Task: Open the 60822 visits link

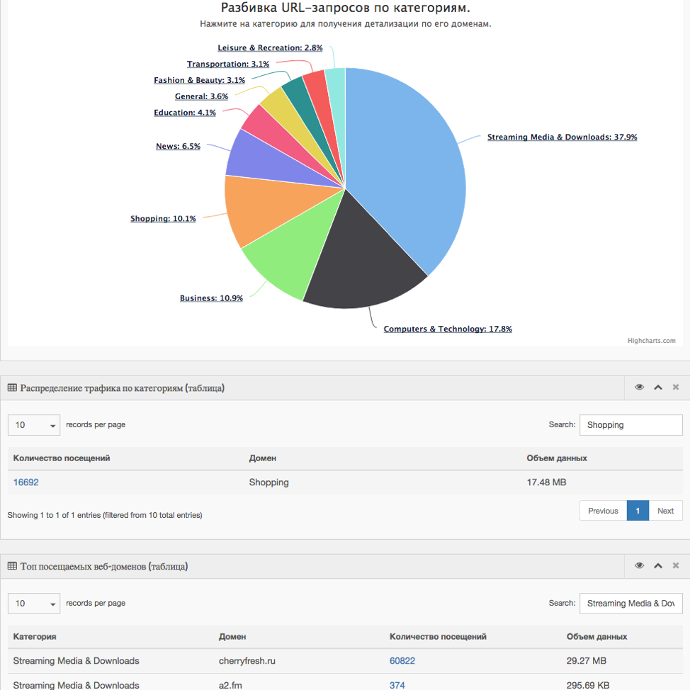Action: pyautogui.click(x=403, y=661)
